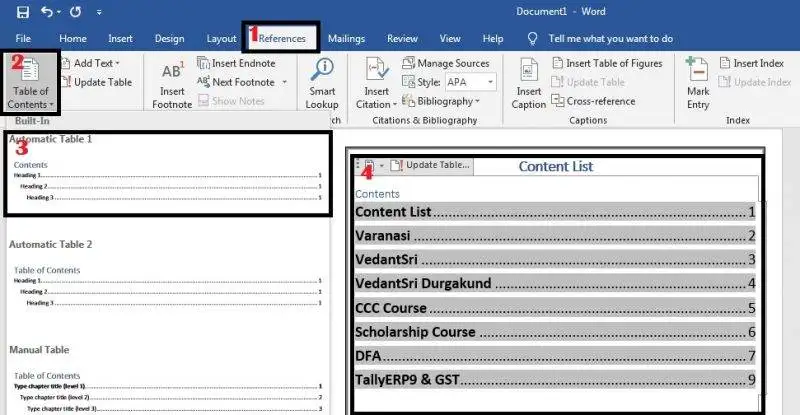This screenshot has height=415, width=800.
Task: Open the File tab
Action: pos(23,38)
